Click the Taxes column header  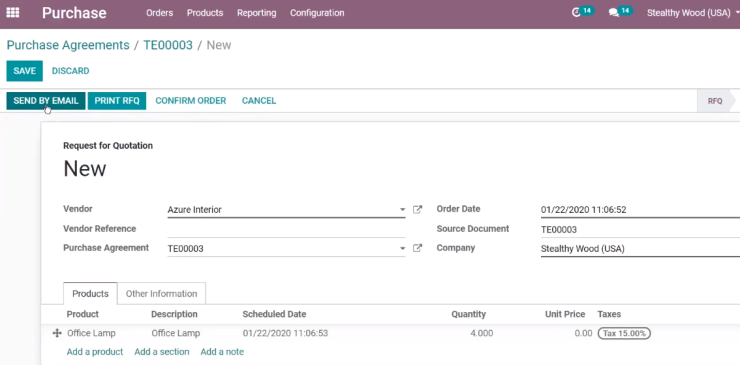pyautogui.click(x=609, y=314)
